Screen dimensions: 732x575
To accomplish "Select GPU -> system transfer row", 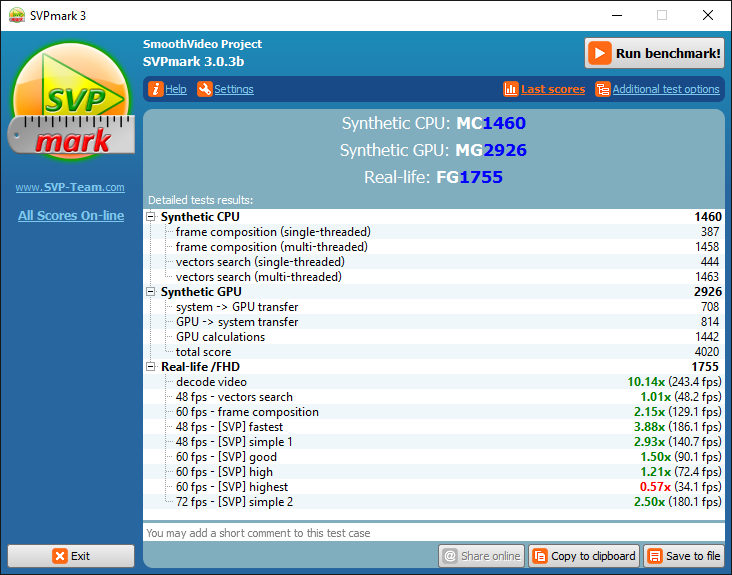I will [x=434, y=322].
